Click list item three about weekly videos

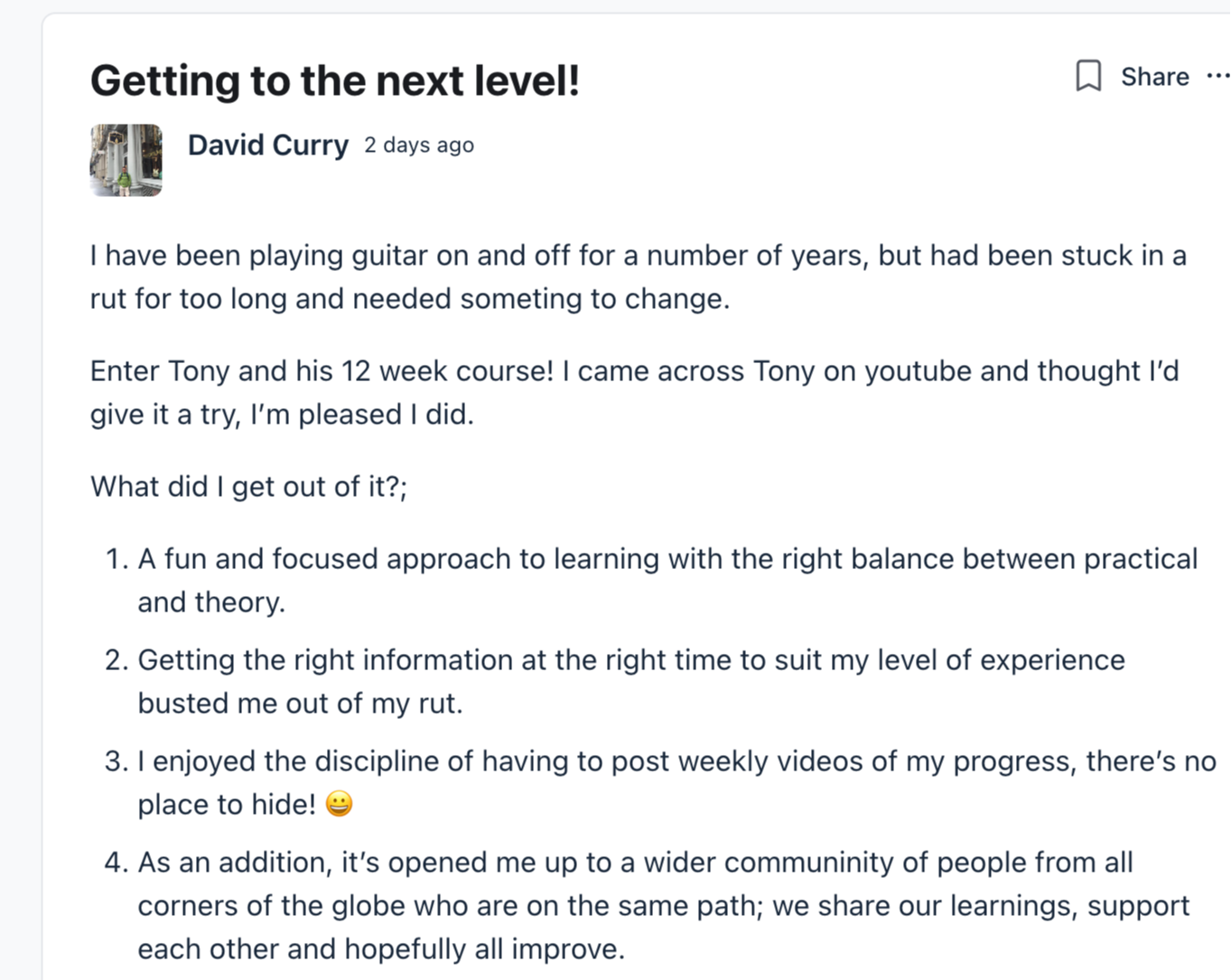point(676,762)
